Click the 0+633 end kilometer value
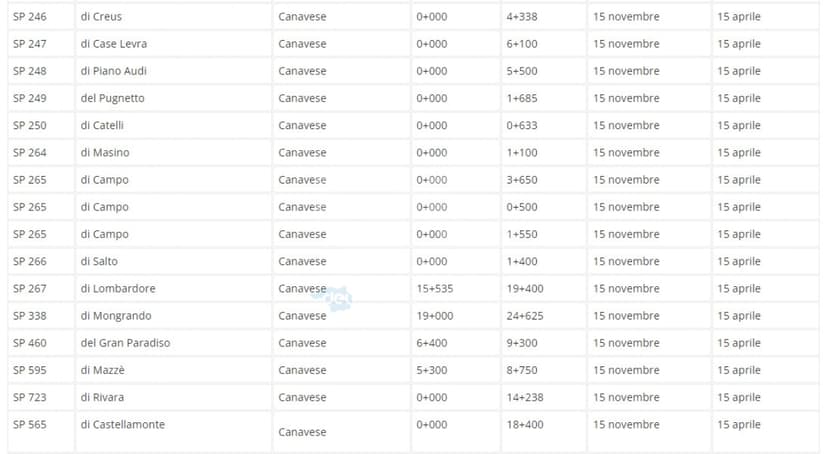The height and width of the screenshot is (454, 828). pyautogui.click(x=522, y=125)
